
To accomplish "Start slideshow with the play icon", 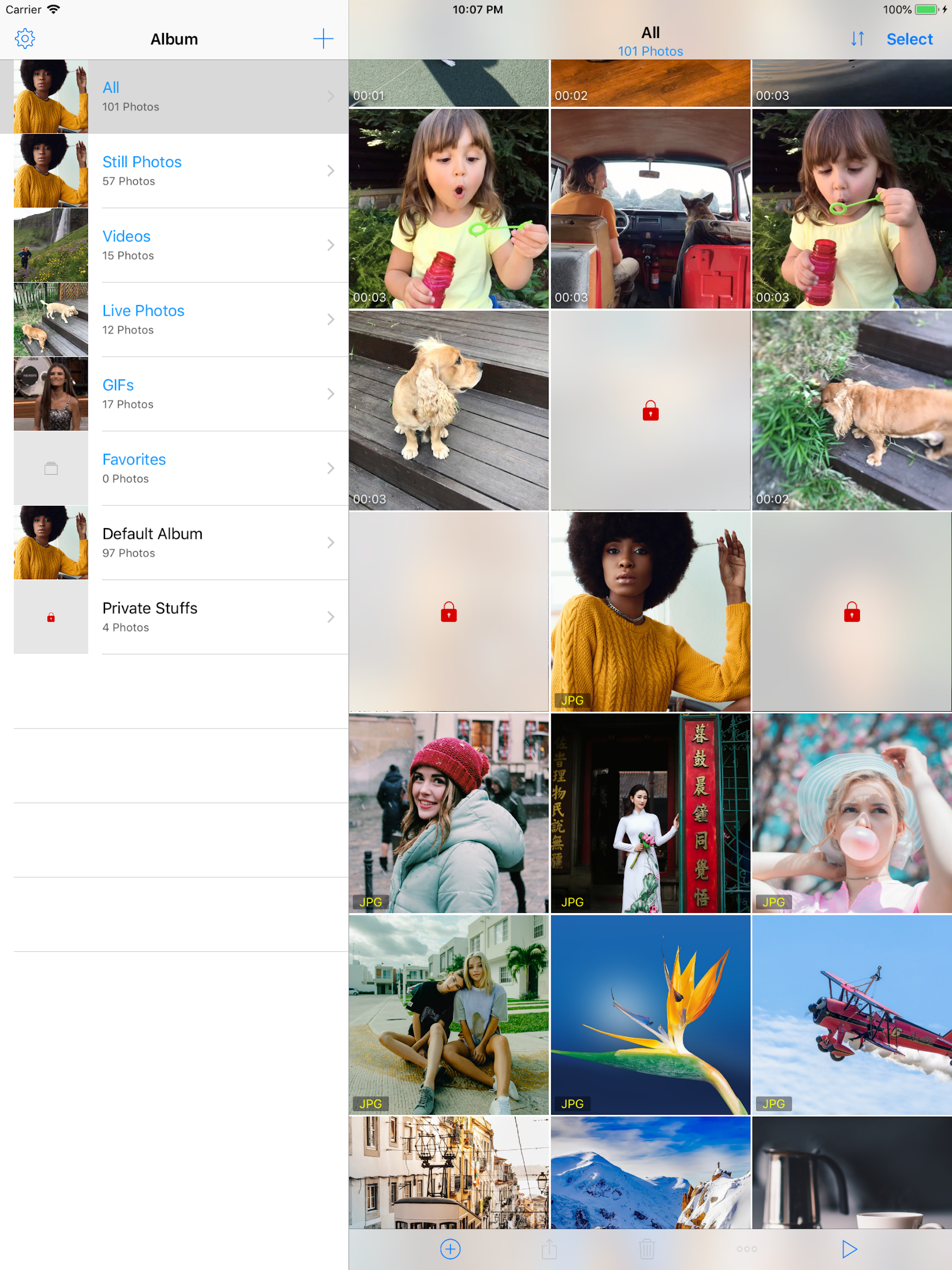I will 849,1249.
